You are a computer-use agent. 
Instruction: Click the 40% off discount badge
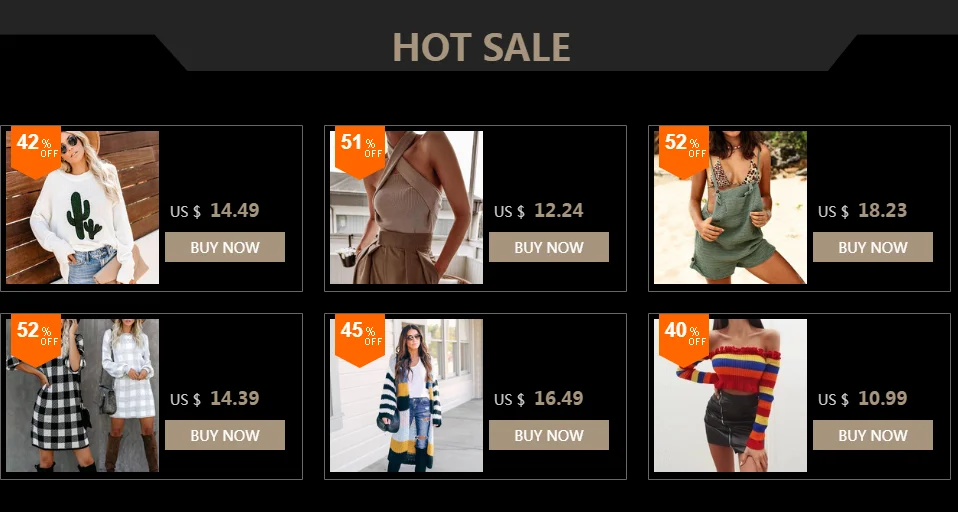pos(684,338)
